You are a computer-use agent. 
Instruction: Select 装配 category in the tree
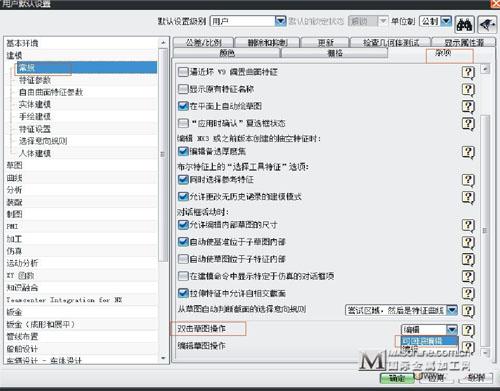tap(14, 202)
